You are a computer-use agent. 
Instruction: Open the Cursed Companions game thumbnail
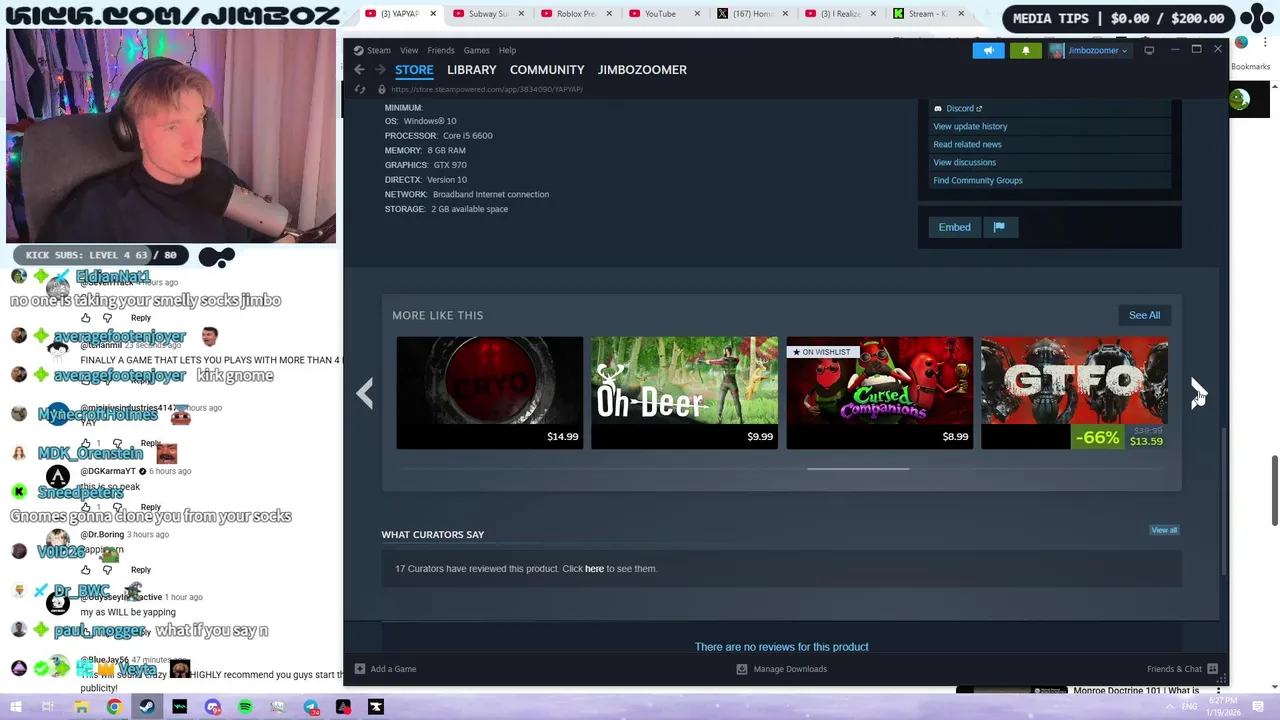point(879,393)
